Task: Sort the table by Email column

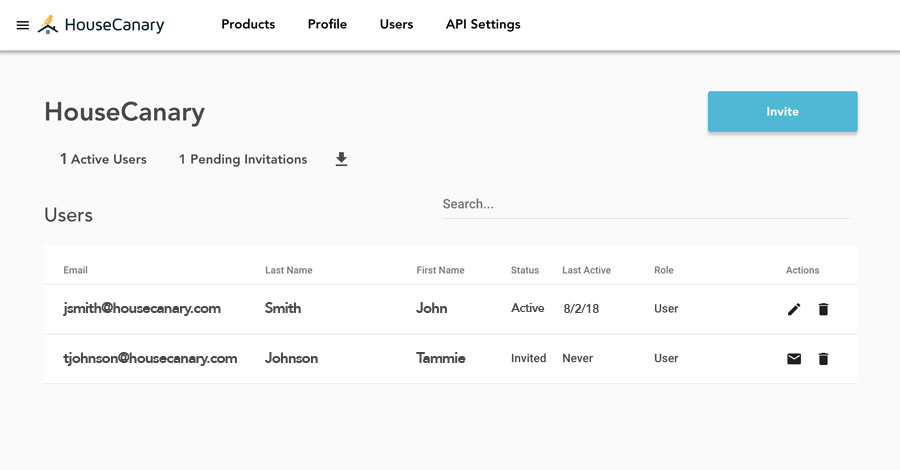Action: click(x=76, y=270)
